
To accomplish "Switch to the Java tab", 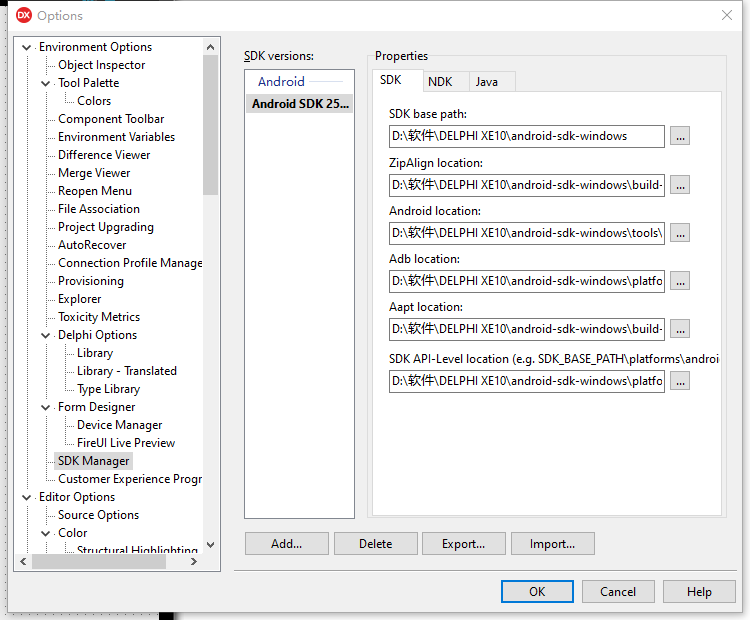I will pyautogui.click(x=492, y=82).
